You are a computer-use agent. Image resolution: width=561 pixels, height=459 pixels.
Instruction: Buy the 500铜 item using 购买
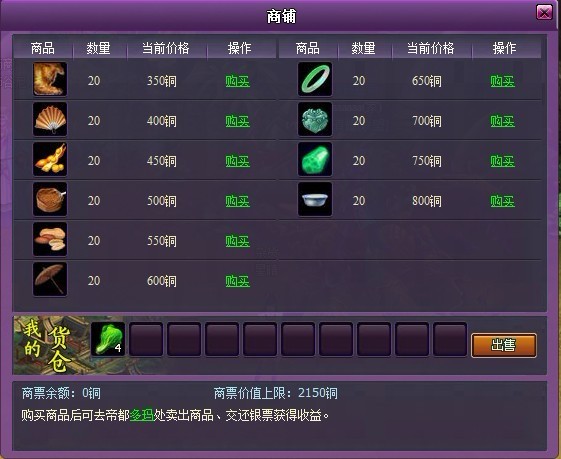coord(238,201)
